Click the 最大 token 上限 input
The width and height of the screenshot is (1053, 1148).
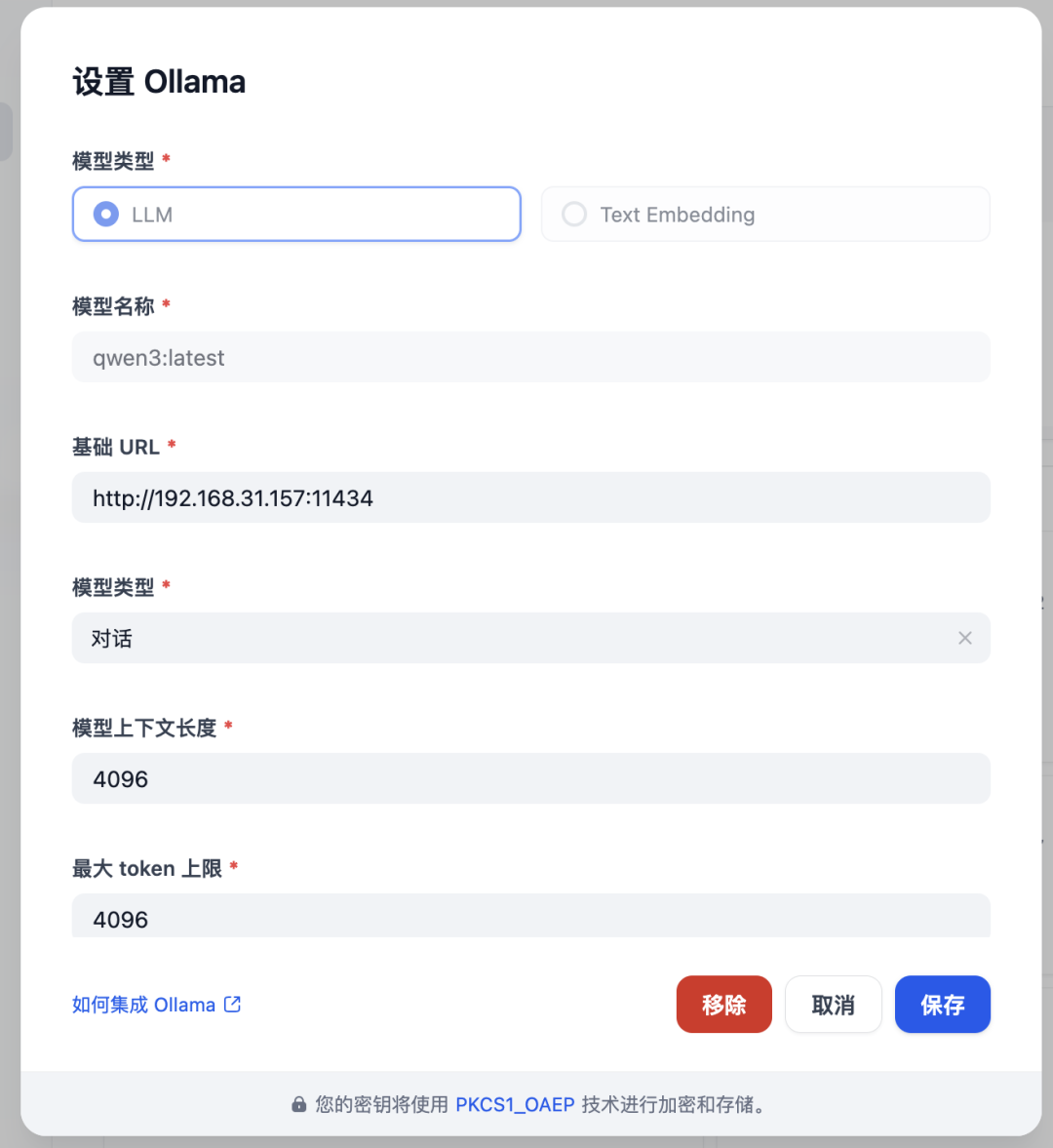530,917
